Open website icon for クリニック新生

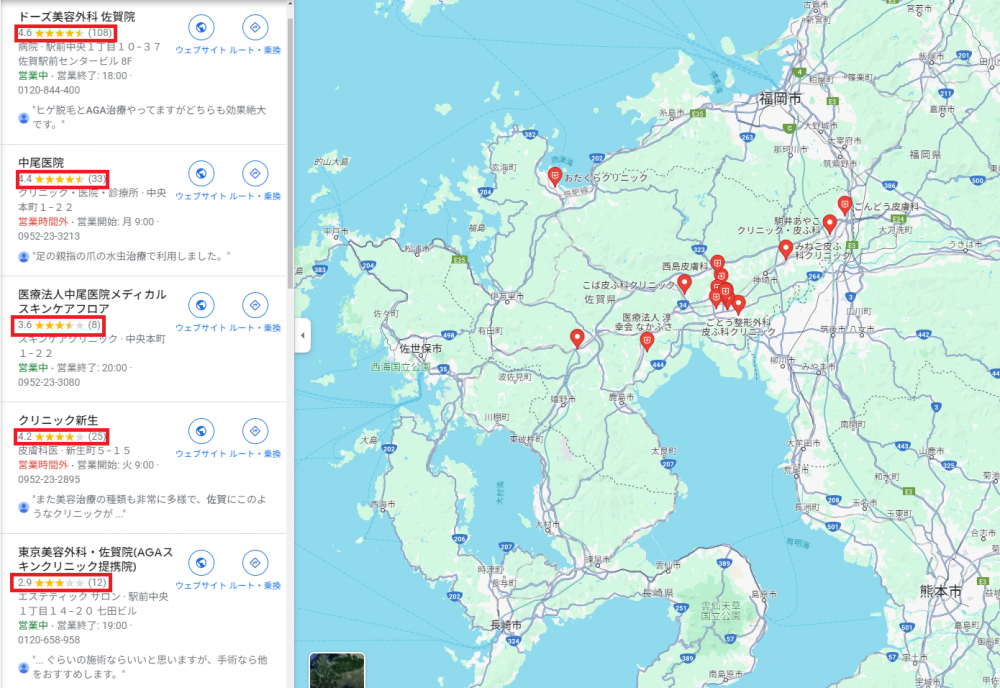(x=201, y=431)
